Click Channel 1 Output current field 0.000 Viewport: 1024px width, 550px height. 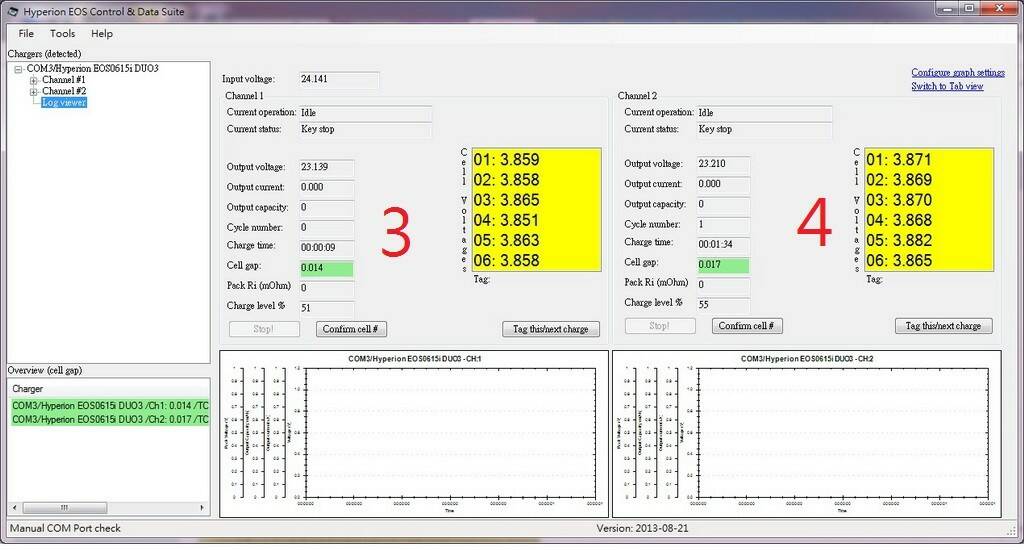327,187
